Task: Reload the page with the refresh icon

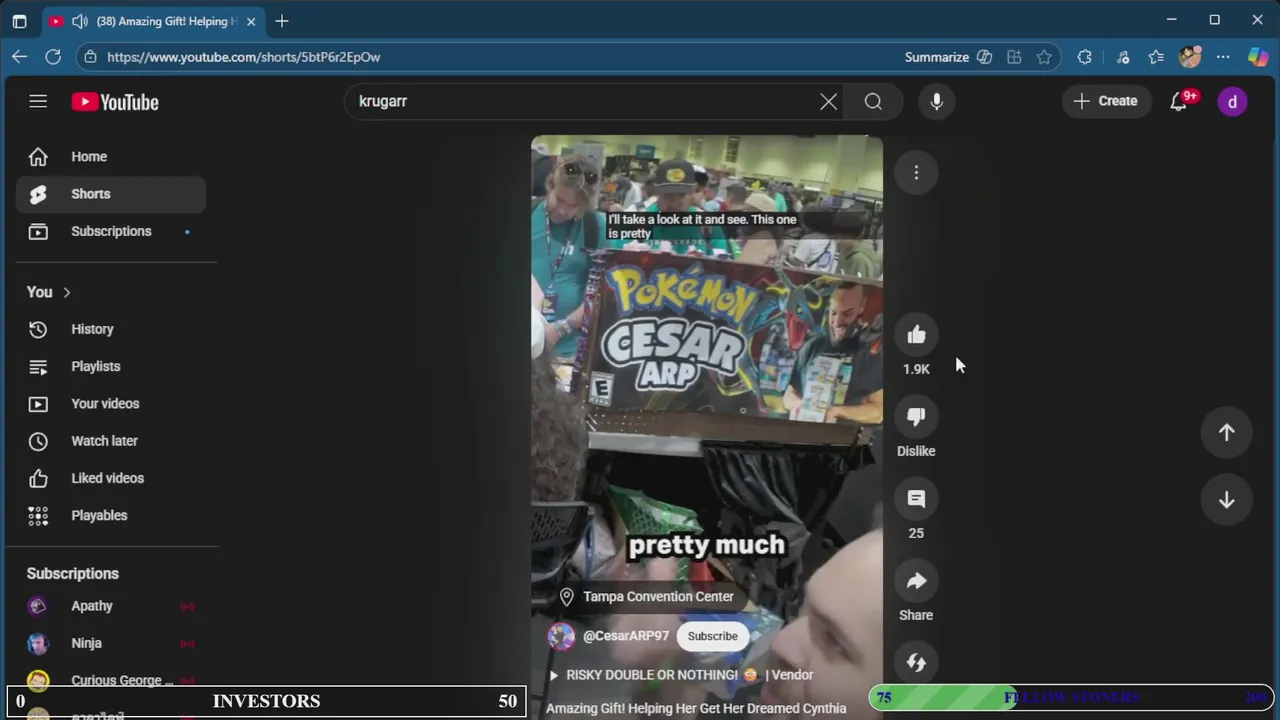Action: tap(53, 57)
